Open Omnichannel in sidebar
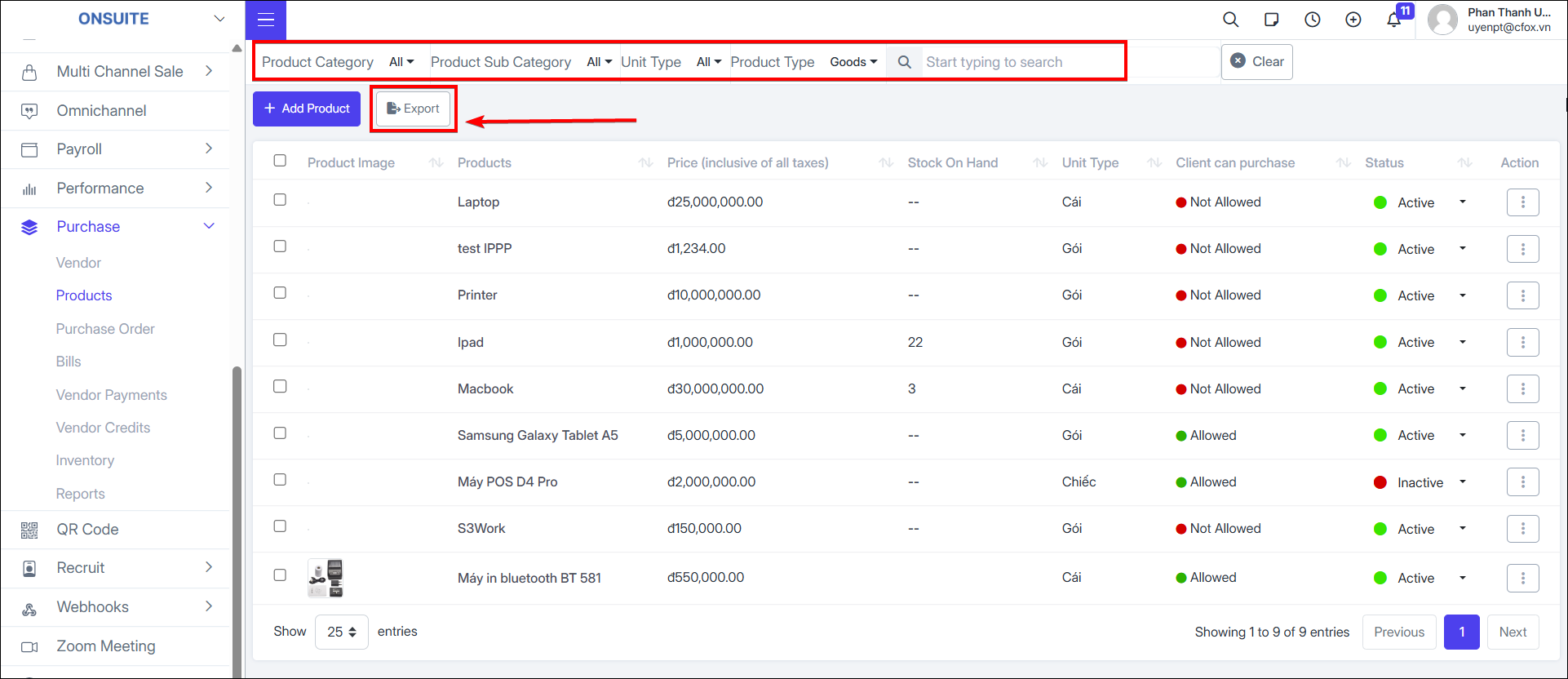This screenshot has width=1568, height=679. (x=101, y=110)
